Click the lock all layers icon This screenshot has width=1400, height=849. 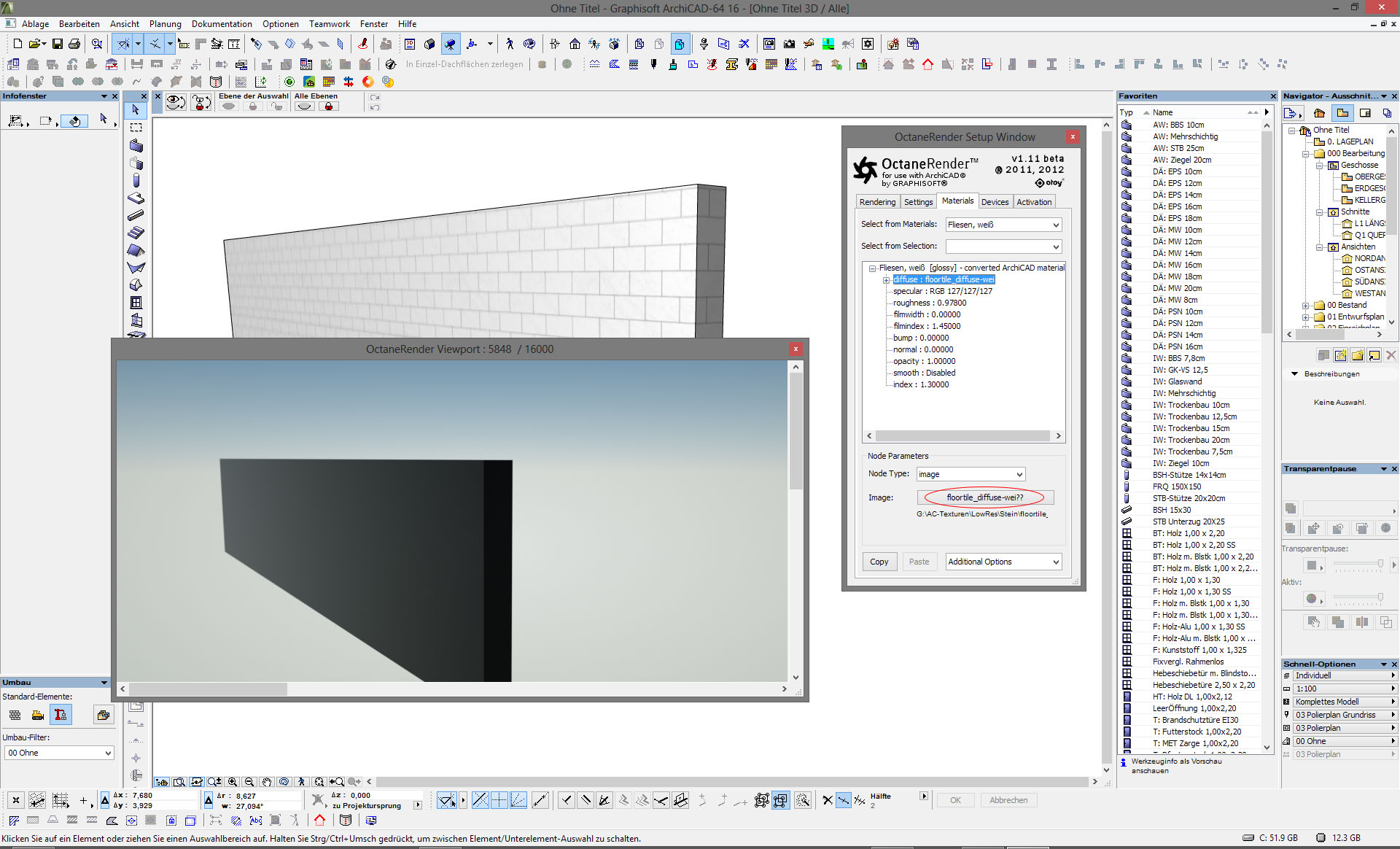pos(328,106)
